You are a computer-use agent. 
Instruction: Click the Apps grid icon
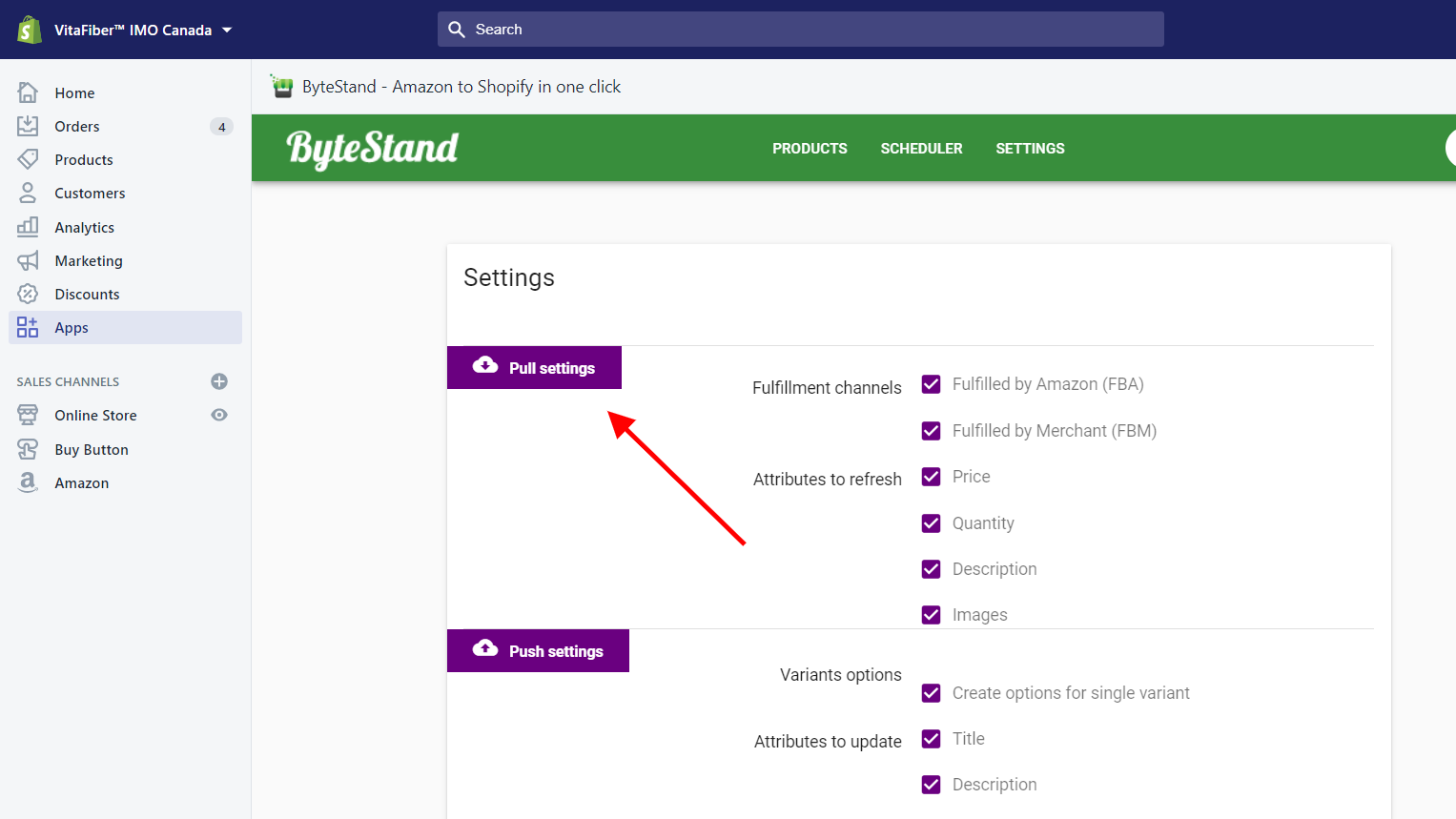pos(28,327)
